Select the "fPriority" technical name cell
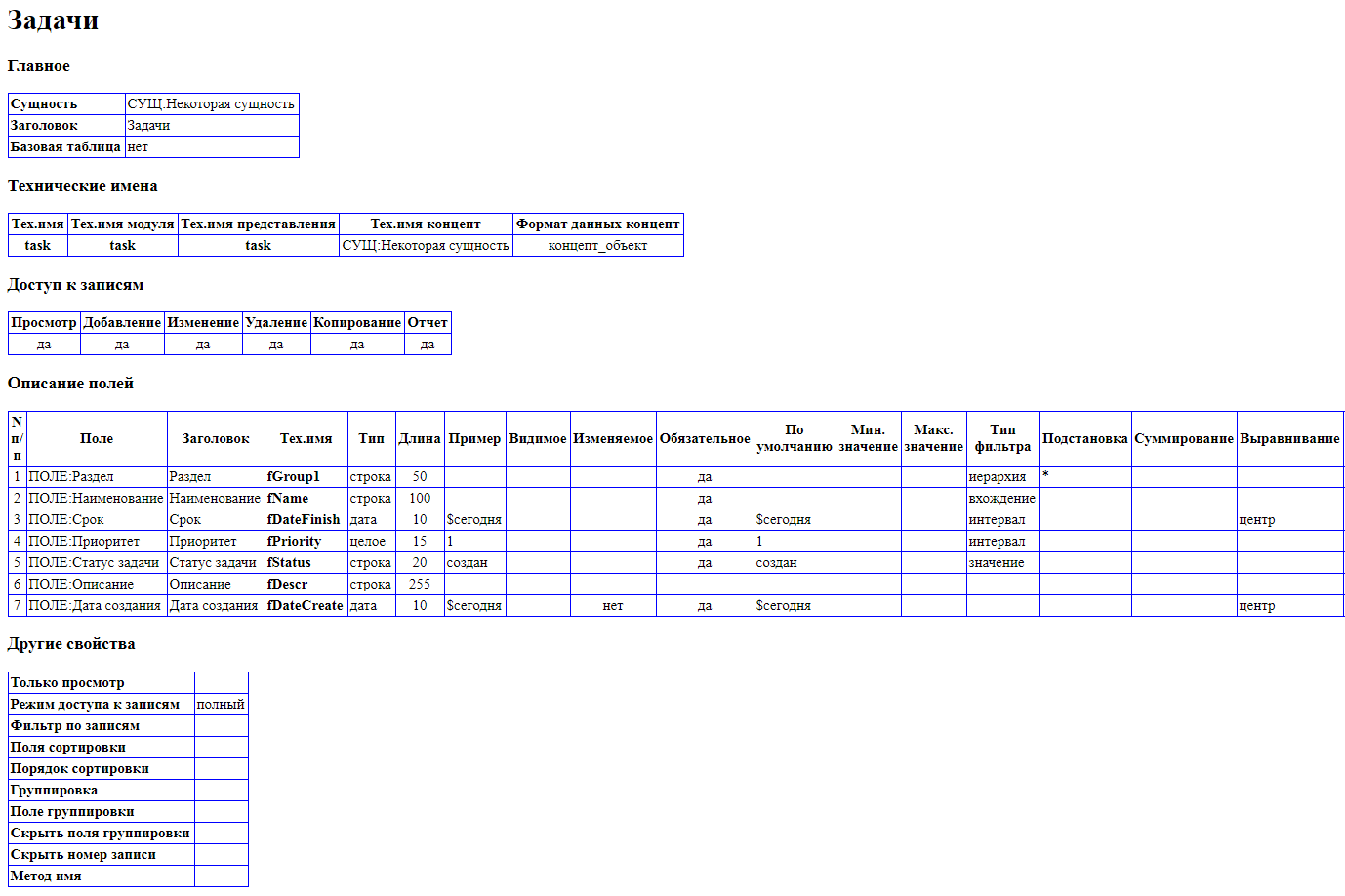Viewport: 1345px width, 896px height. 306,541
